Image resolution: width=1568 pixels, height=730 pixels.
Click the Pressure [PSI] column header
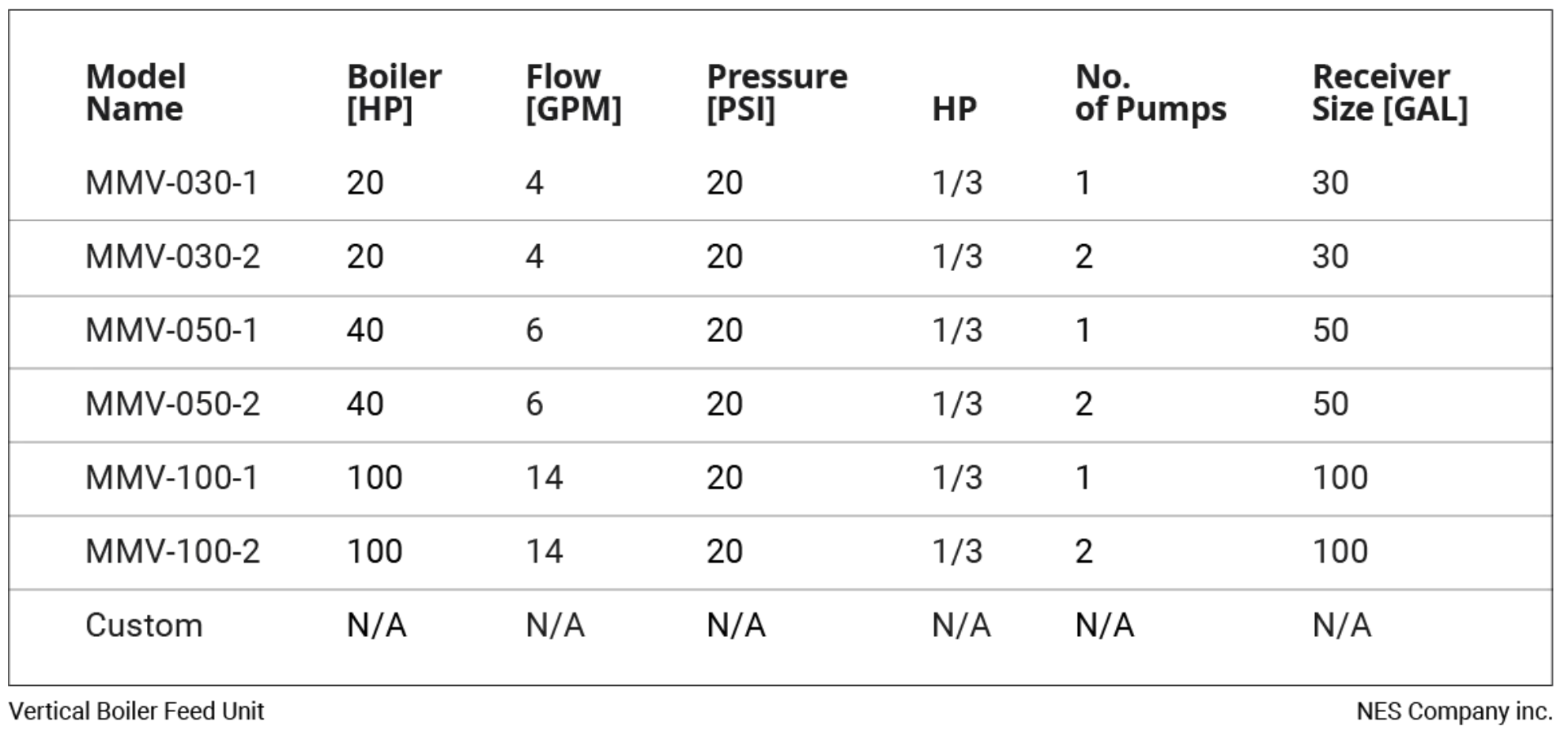[777, 92]
